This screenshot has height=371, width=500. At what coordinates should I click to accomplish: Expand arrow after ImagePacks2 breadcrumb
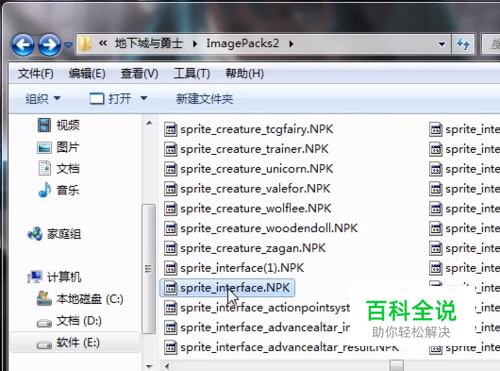[291, 44]
